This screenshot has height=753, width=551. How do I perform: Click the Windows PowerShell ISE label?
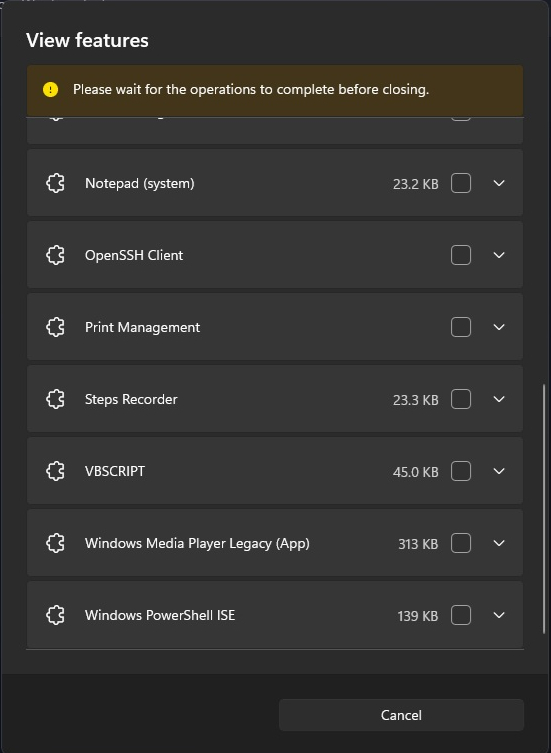coord(160,615)
